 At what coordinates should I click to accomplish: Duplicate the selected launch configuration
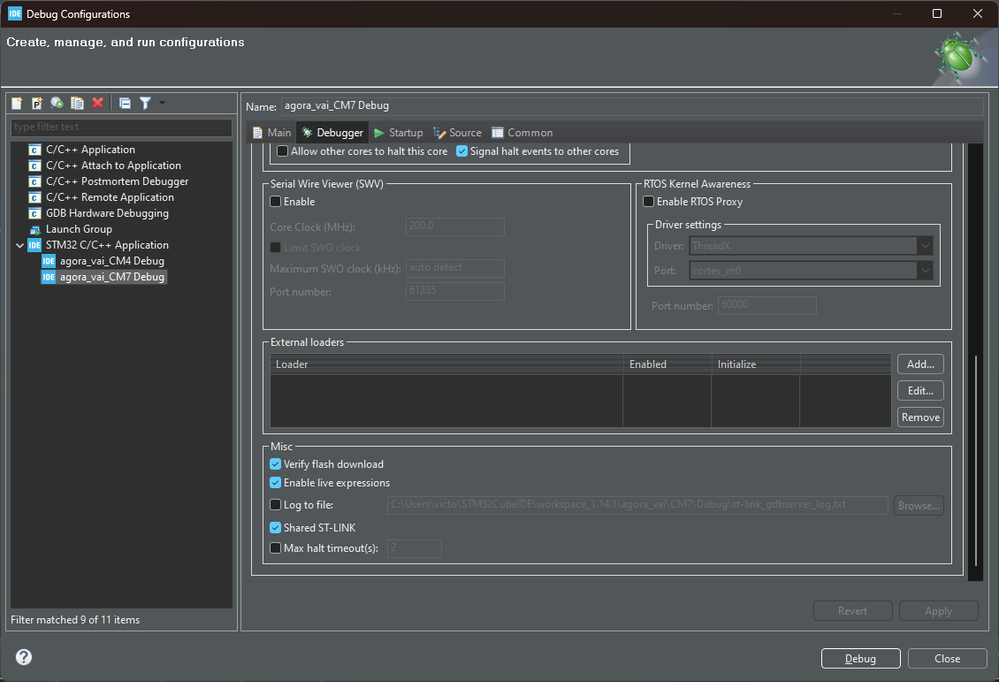coord(77,102)
